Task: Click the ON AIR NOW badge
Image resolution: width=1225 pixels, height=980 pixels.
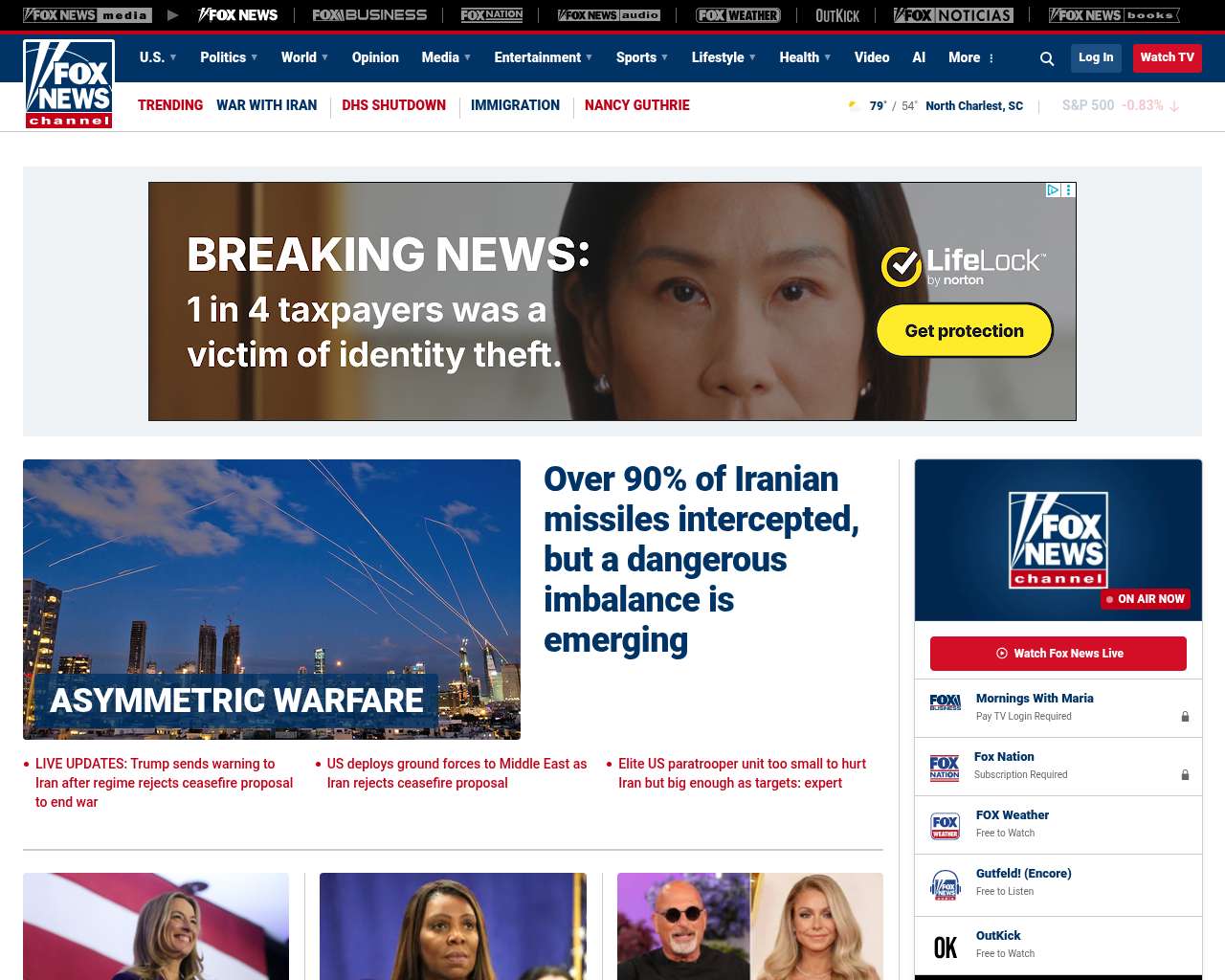Action: [1146, 599]
